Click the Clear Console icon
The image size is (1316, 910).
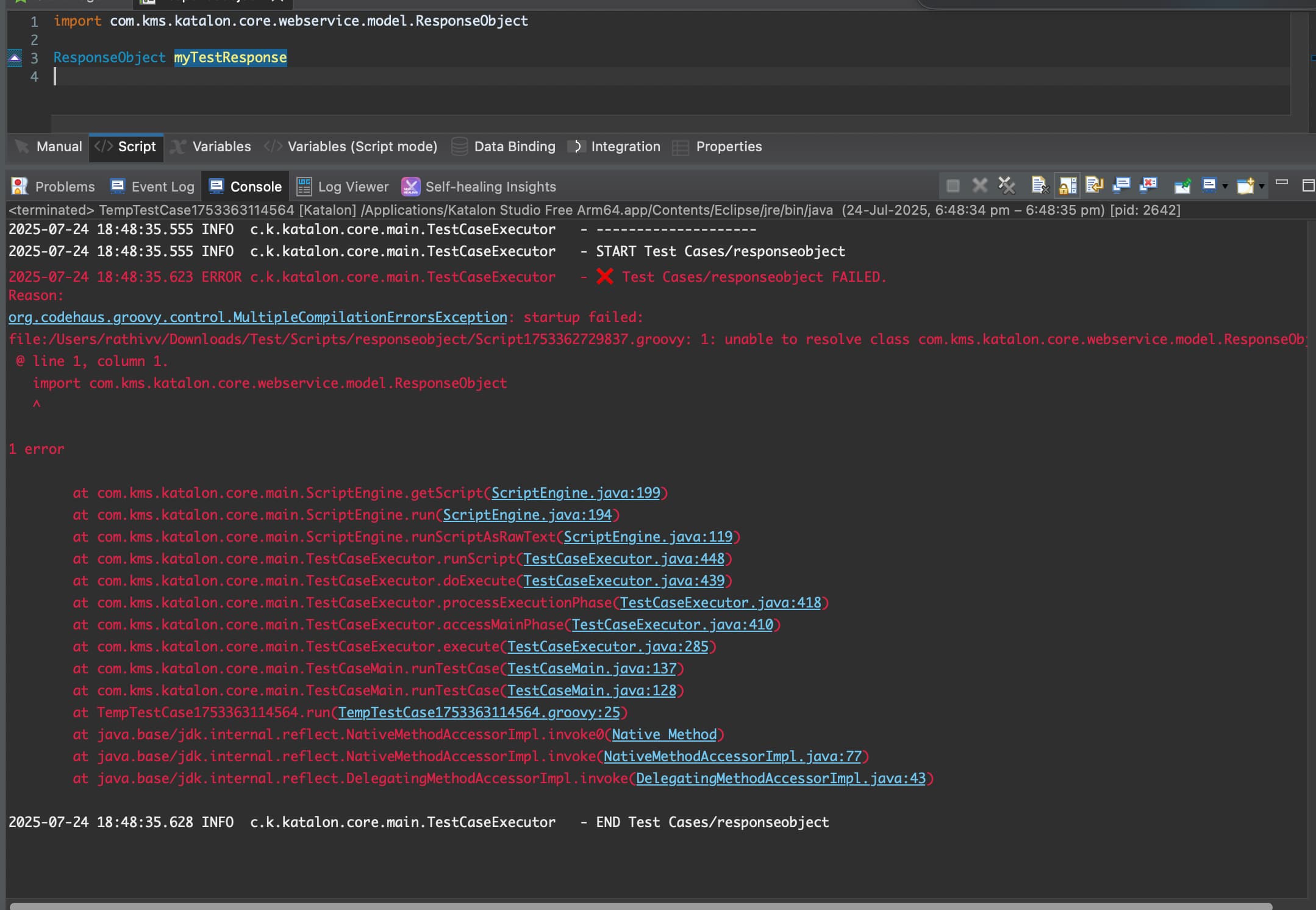click(1039, 185)
